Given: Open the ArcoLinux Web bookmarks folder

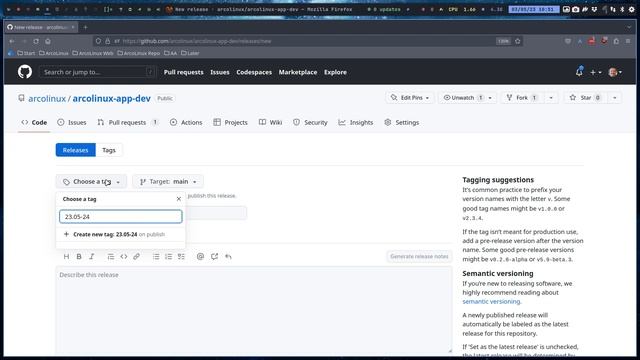Looking at the screenshot, I should (93, 53).
